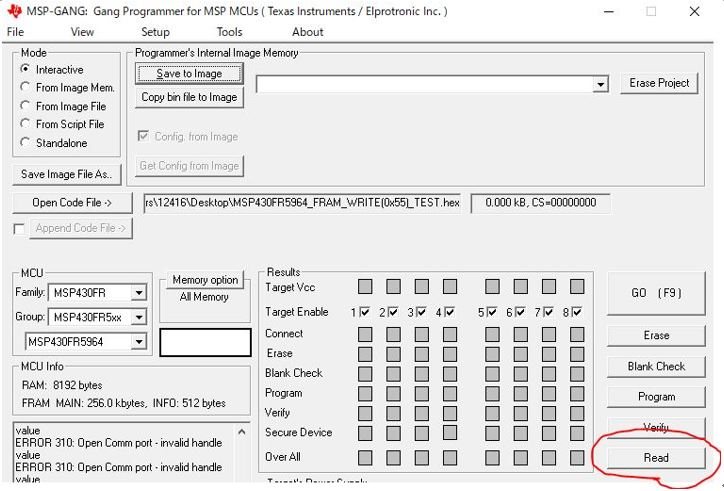Image resolution: width=724 pixels, height=491 pixels.
Task: Toggle Target Enable checkbox 1
Action: pyautogui.click(x=365, y=312)
